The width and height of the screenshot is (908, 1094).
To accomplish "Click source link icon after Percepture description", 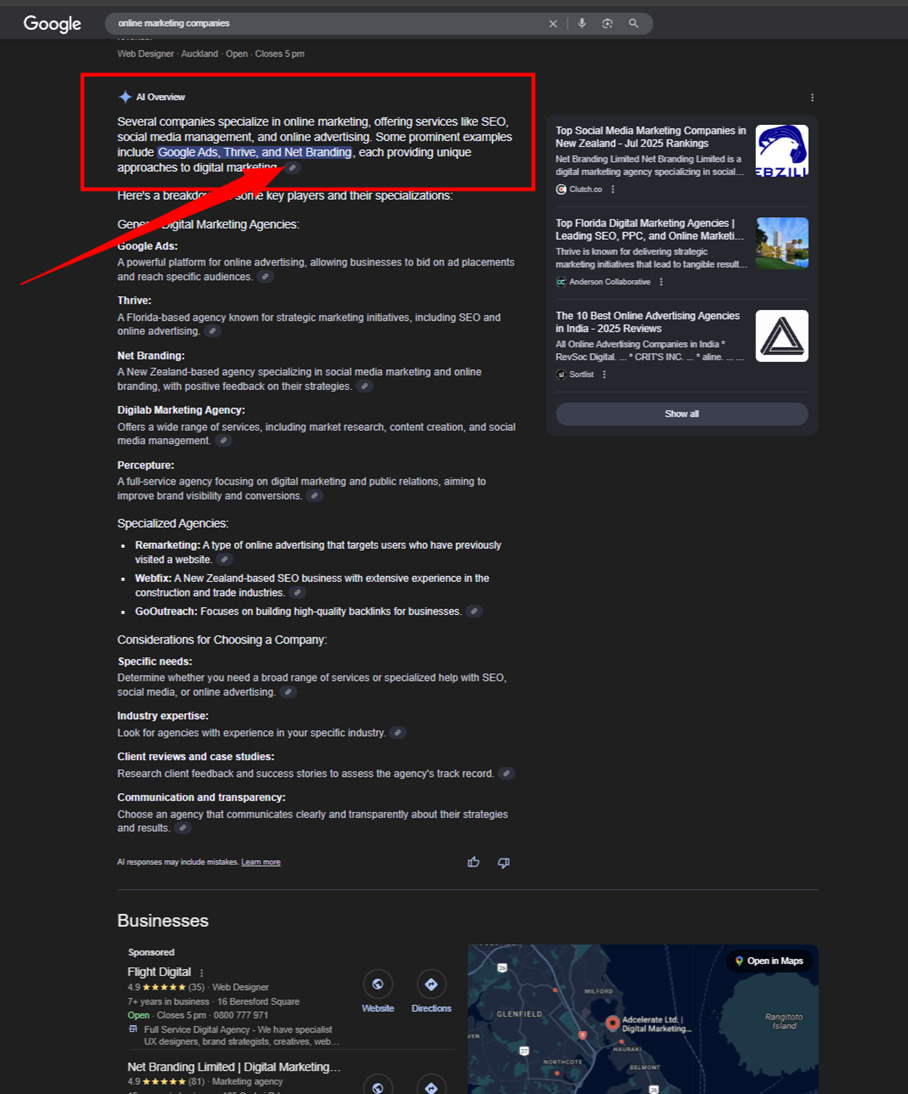I will tap(315, 496).
